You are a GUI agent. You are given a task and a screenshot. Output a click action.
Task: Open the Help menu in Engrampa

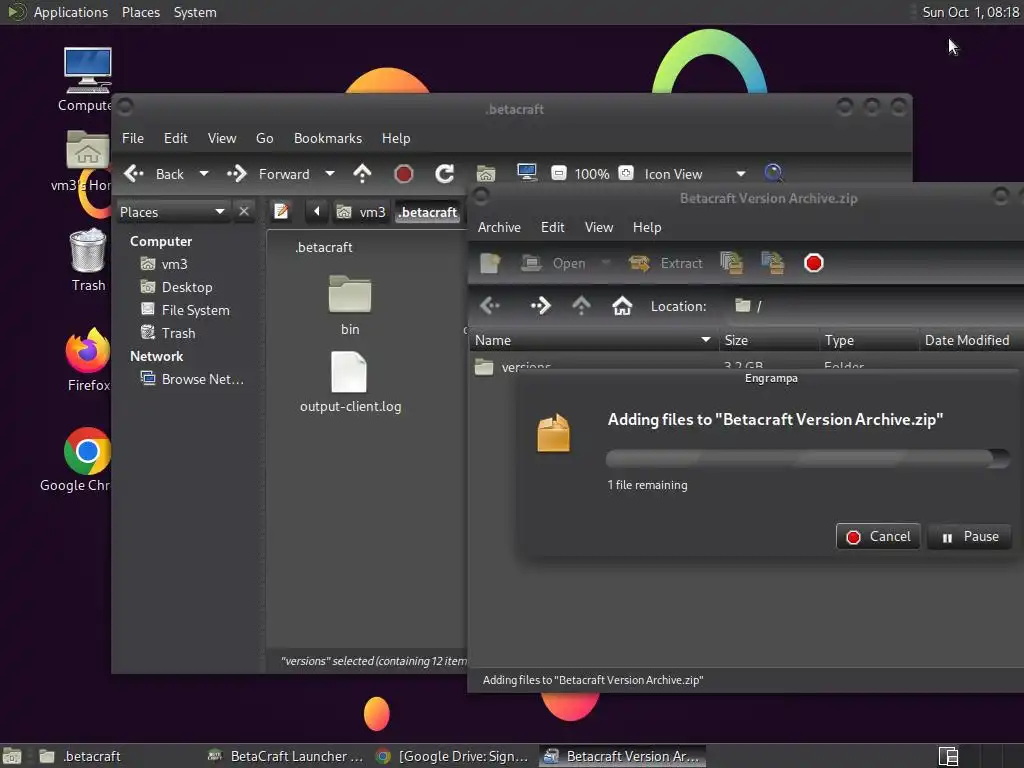pyautogui.click(x=647, y=227)
